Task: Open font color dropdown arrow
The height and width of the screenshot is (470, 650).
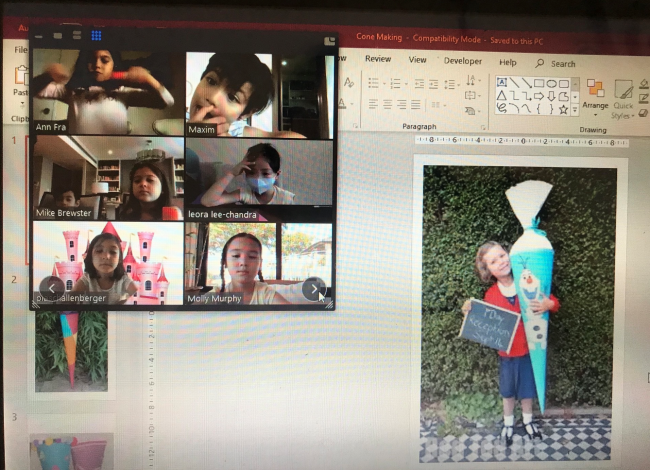Action: pyautogui.click(x=352, y=104)
